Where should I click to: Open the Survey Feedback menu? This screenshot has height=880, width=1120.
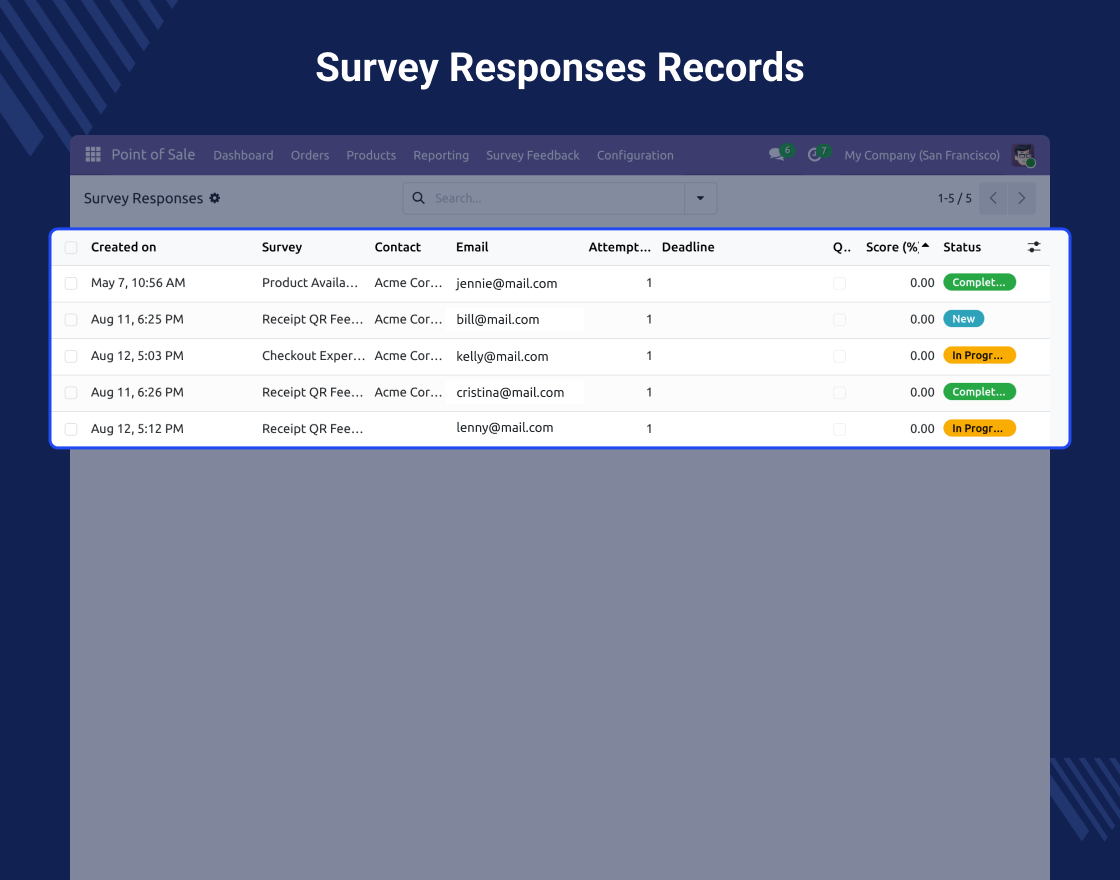pos(533,155)
